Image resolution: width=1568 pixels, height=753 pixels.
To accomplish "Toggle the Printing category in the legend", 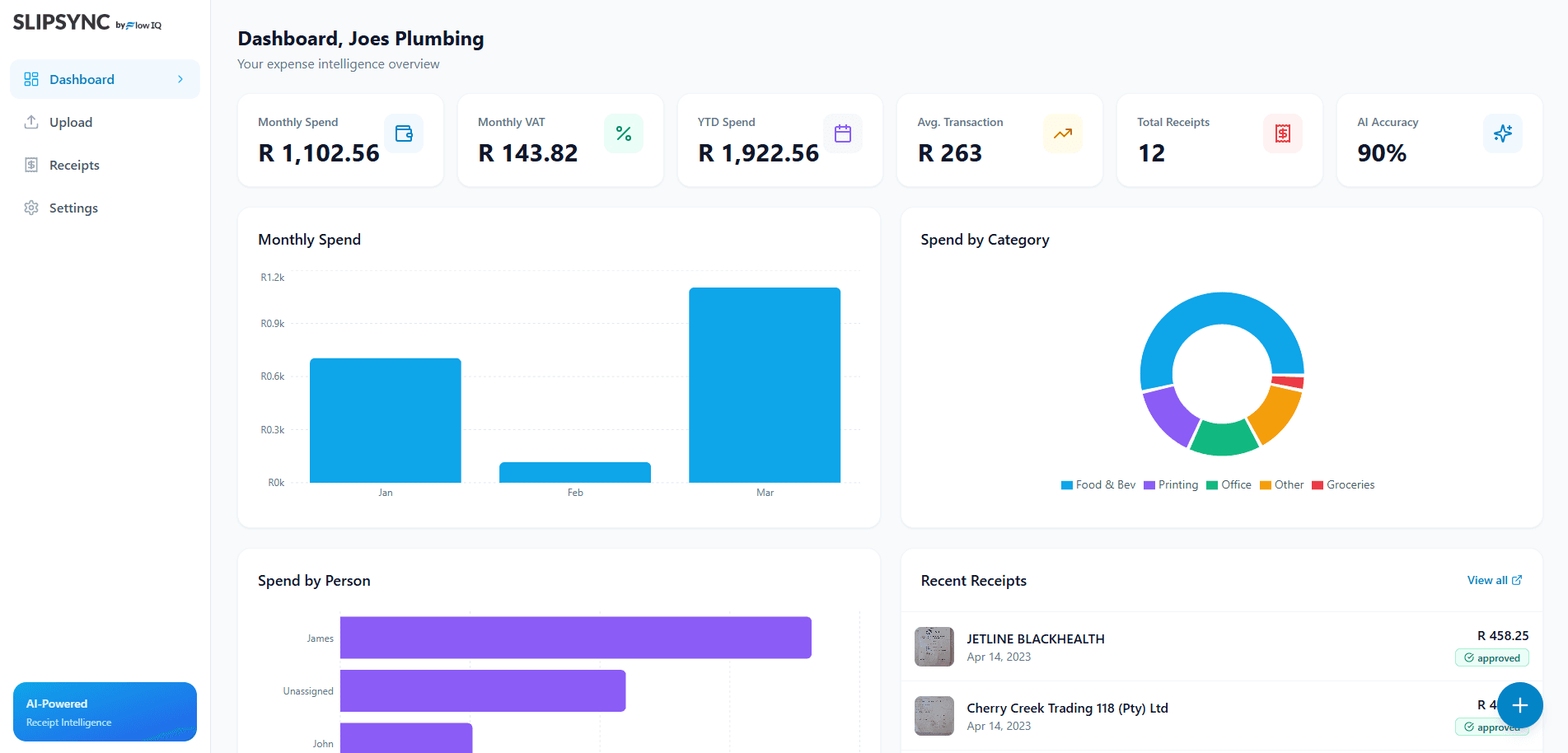I will pyautogui.click(x=1171, y=484).
